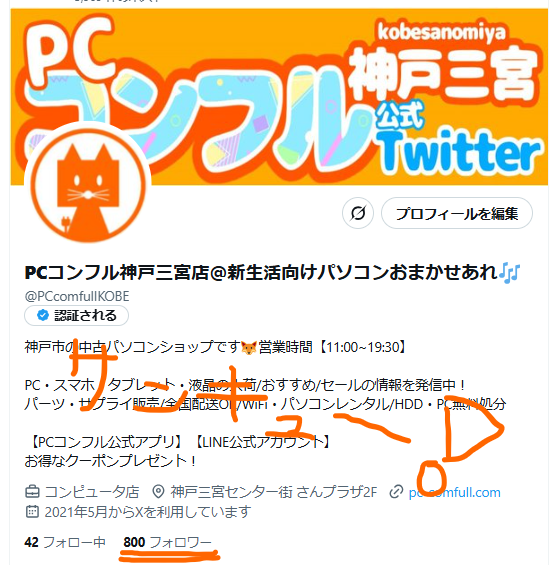Open the 42 フォロー中 list
Screen dimensions: 555x565
65,542
